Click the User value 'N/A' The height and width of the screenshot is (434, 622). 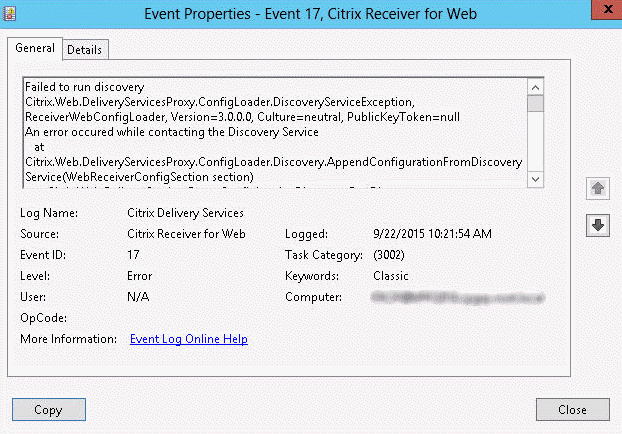(x=138, y=297)
